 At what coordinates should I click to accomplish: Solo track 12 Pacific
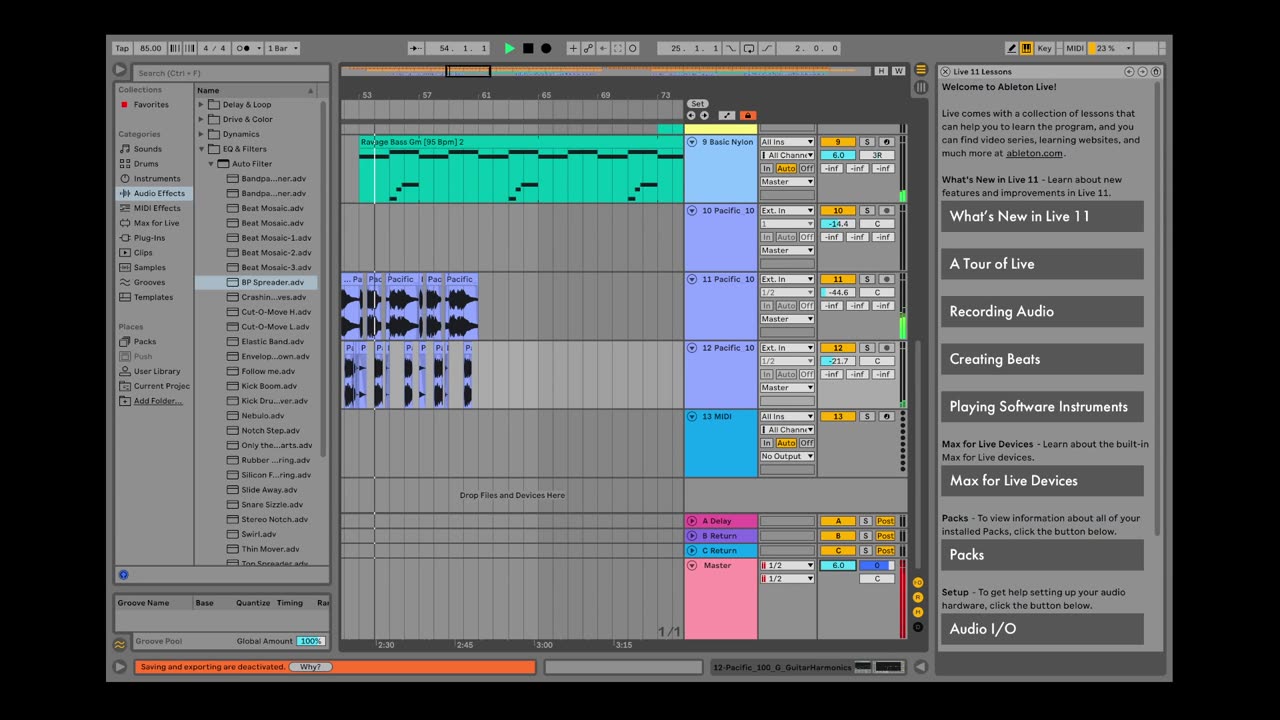pyautogui.click(x=868, y=348)
